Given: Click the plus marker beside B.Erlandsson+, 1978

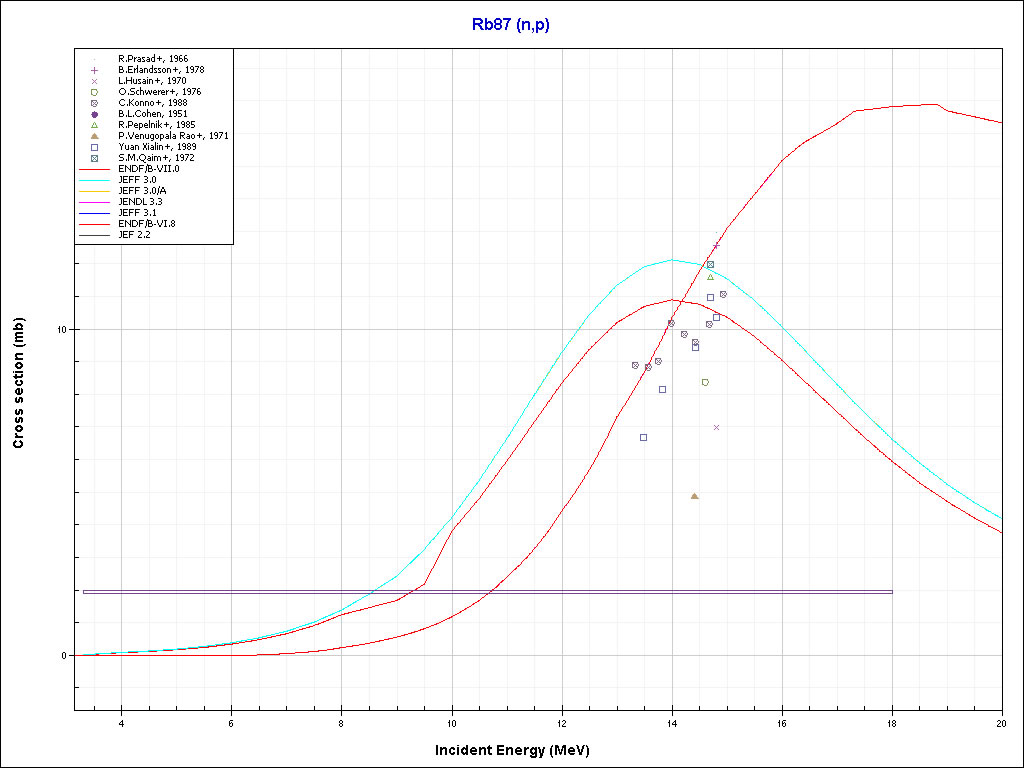Looking at the screenshot, I should coord(94,70).
